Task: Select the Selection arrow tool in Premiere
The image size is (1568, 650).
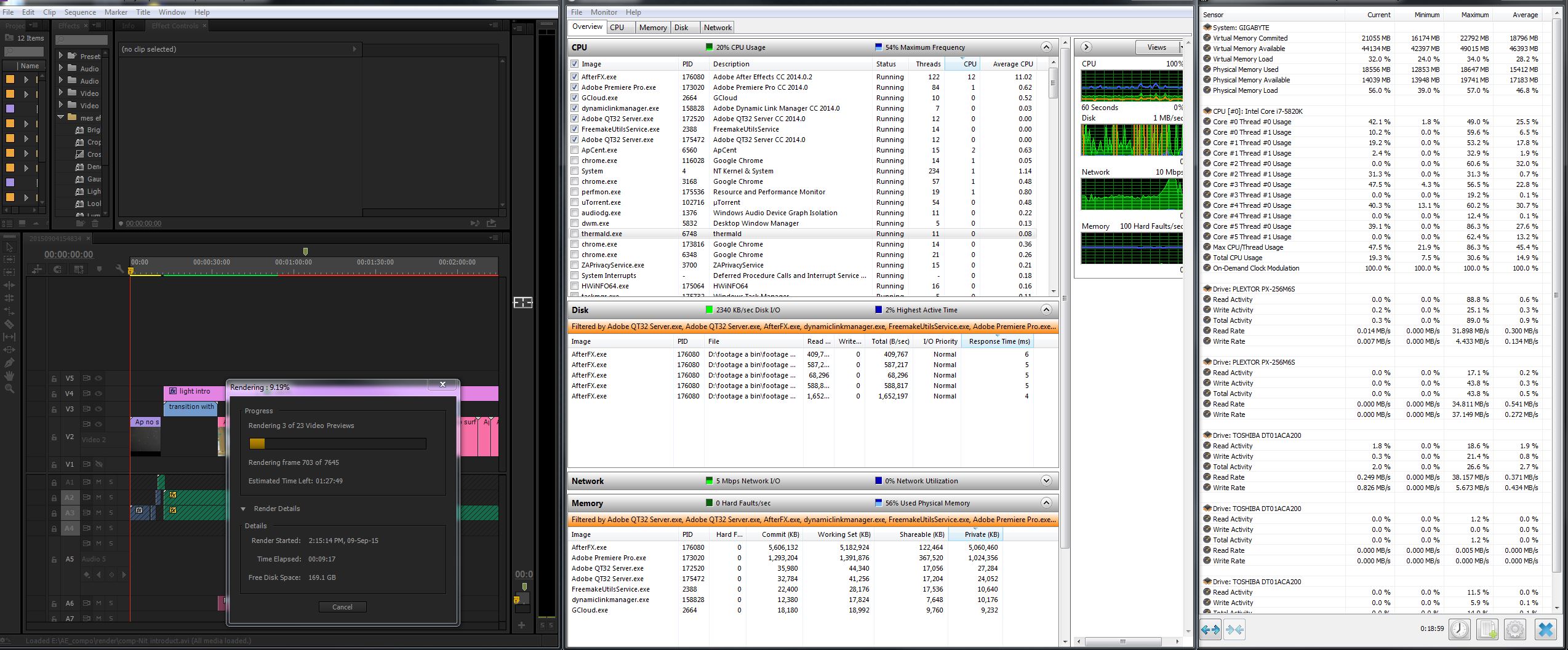Action: coord(9,247)
